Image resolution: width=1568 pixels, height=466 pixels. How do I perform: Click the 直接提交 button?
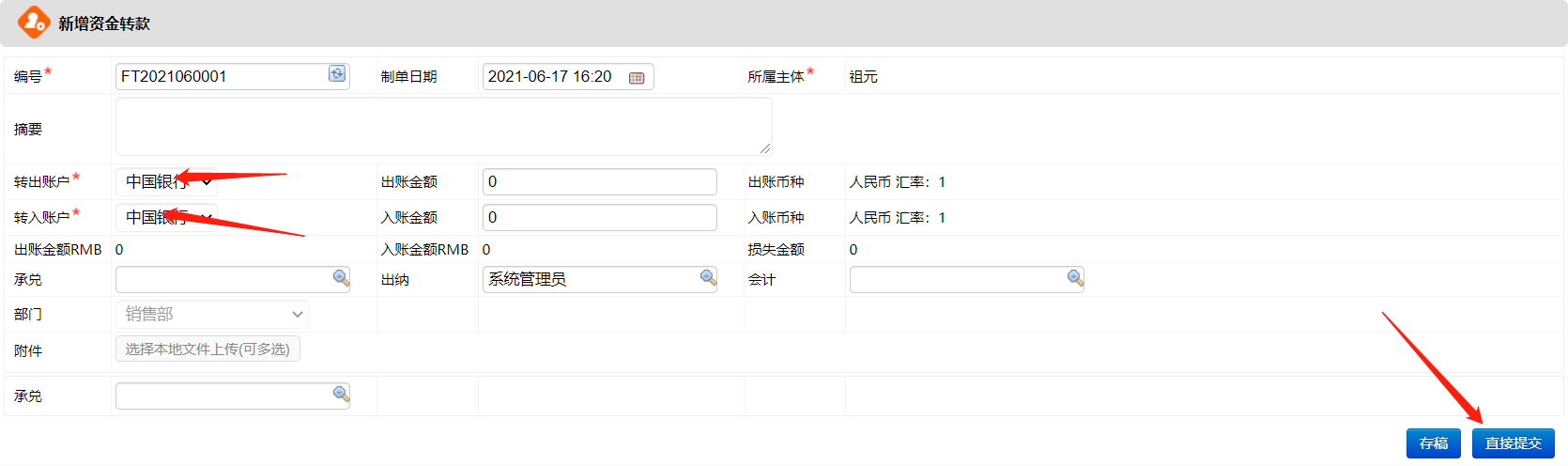pyautogui.click(x=1513, y=443)
